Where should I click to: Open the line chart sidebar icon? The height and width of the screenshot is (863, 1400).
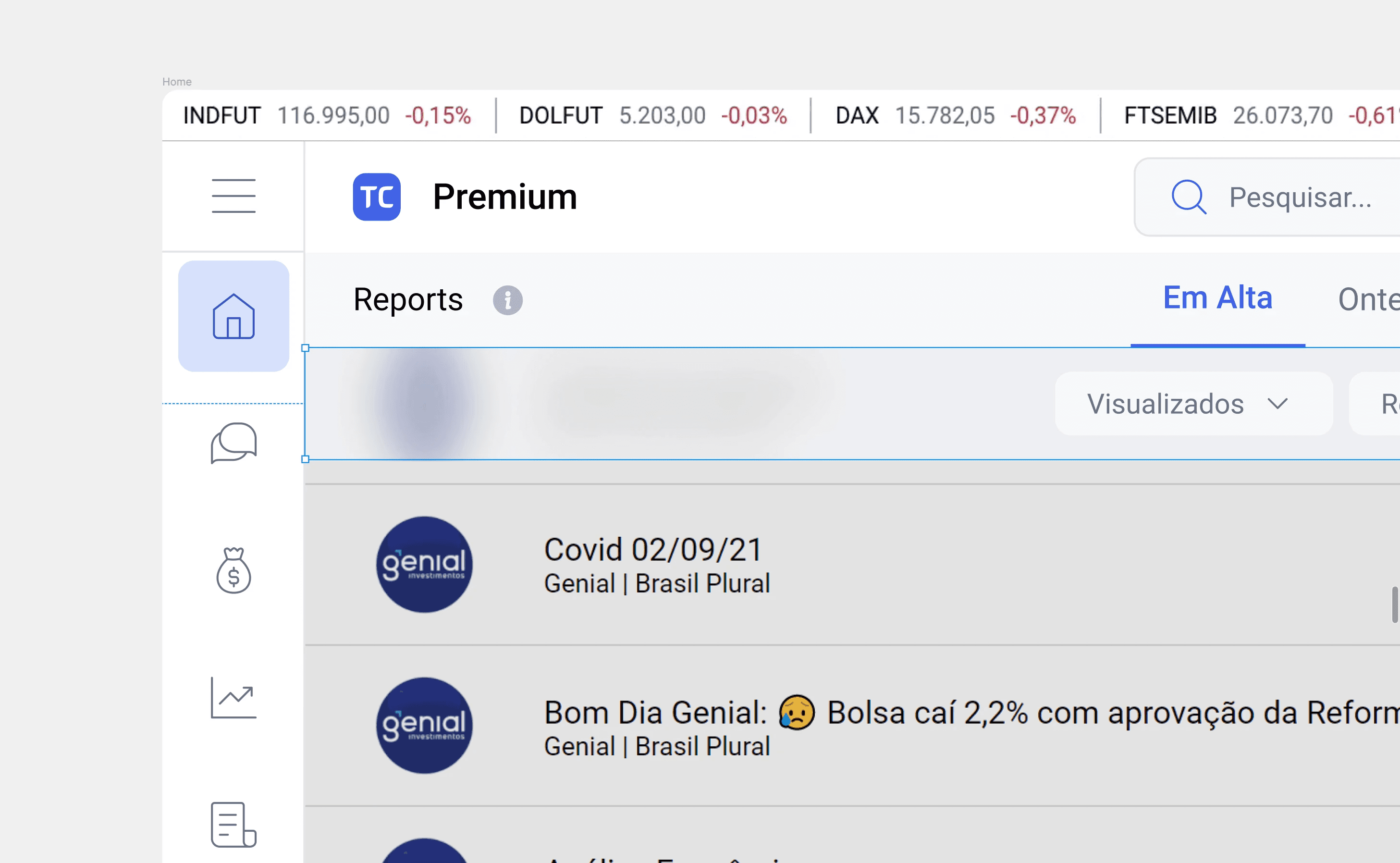[233, 698]
